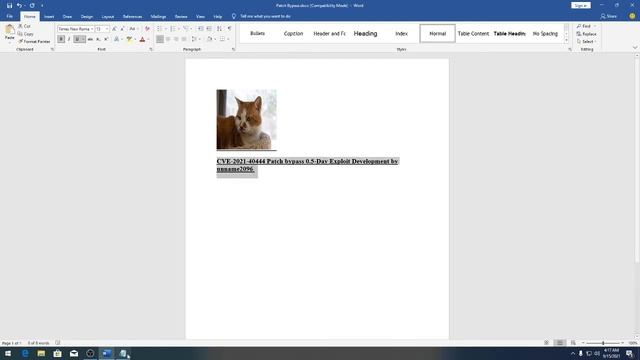Center the paragraph text
This screenshot has width=640, height=360.
coord(168,39)
